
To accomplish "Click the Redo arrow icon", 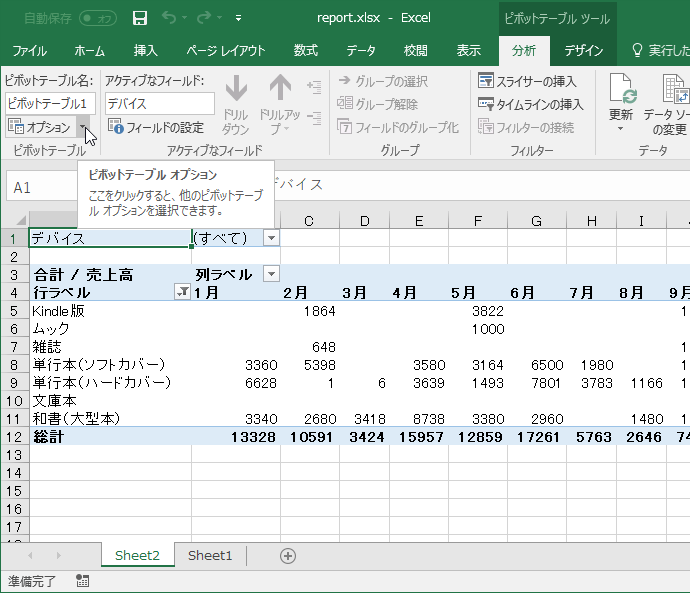I will pyautogui.click(x=204, y=18).
